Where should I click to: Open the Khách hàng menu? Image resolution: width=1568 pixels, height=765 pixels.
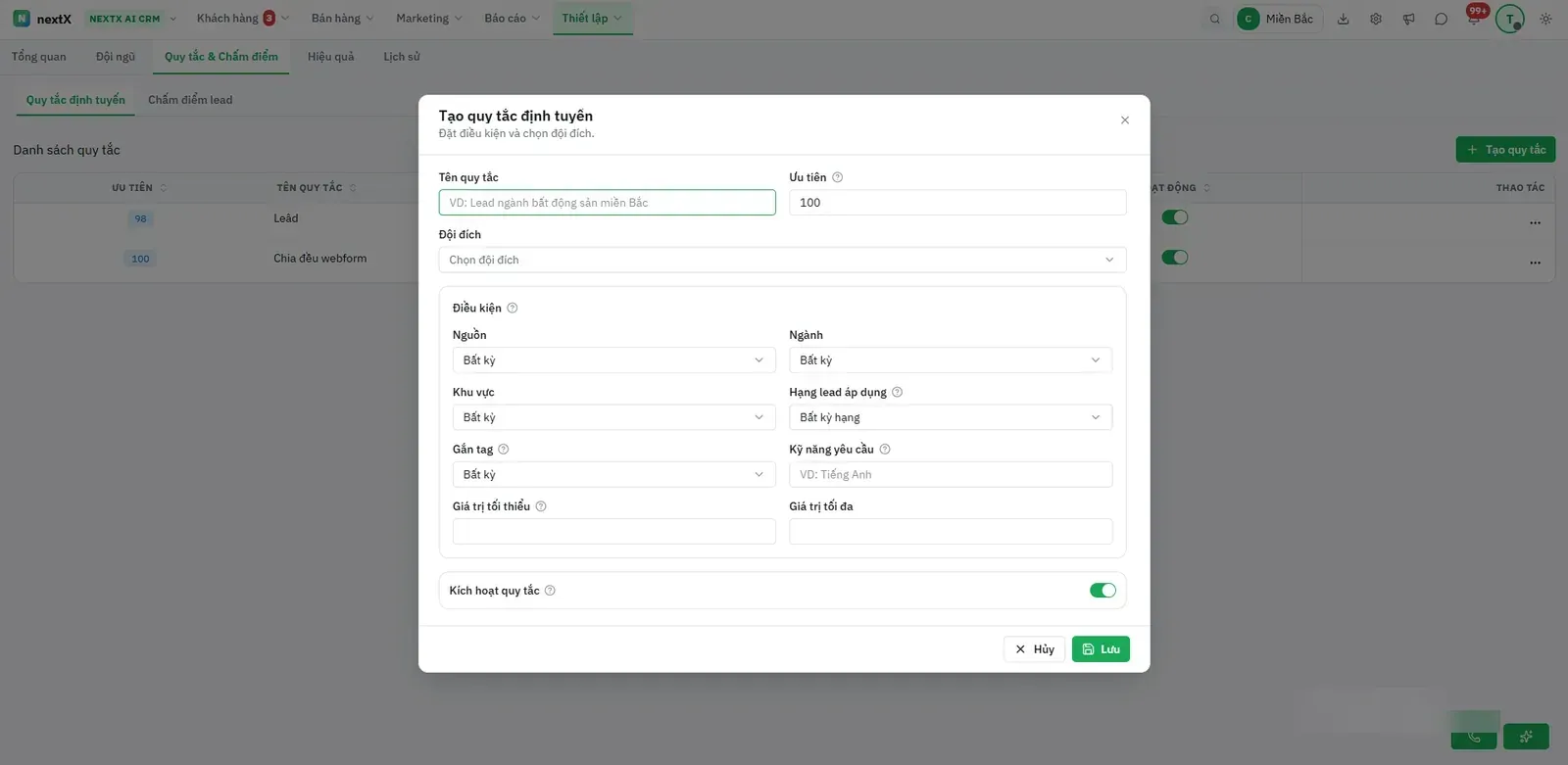[243, 19]
